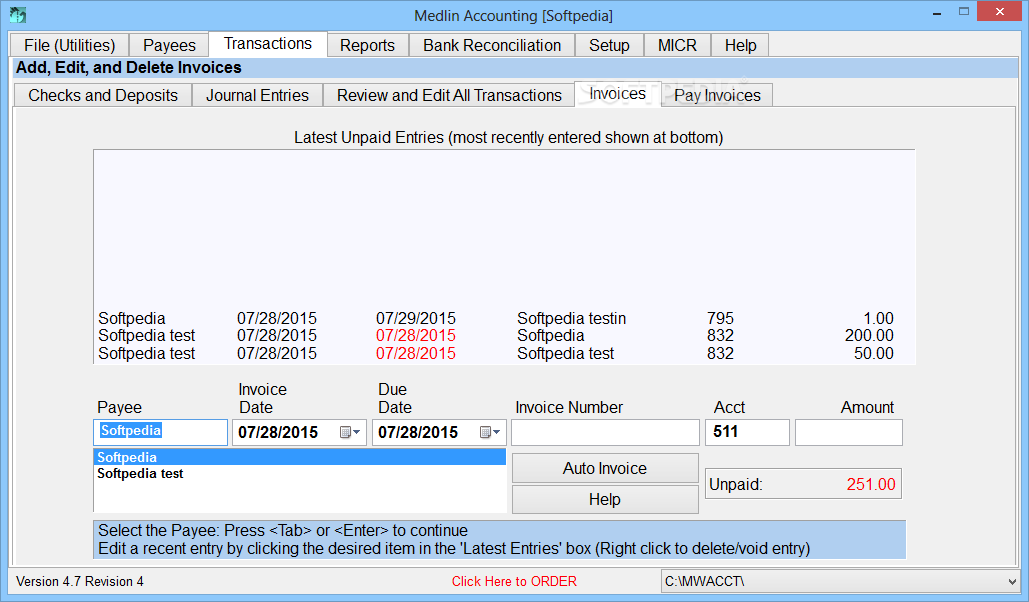Select the Transactions tab
The height and width of the screenshot is (602, 1029).
pos(268,43)
